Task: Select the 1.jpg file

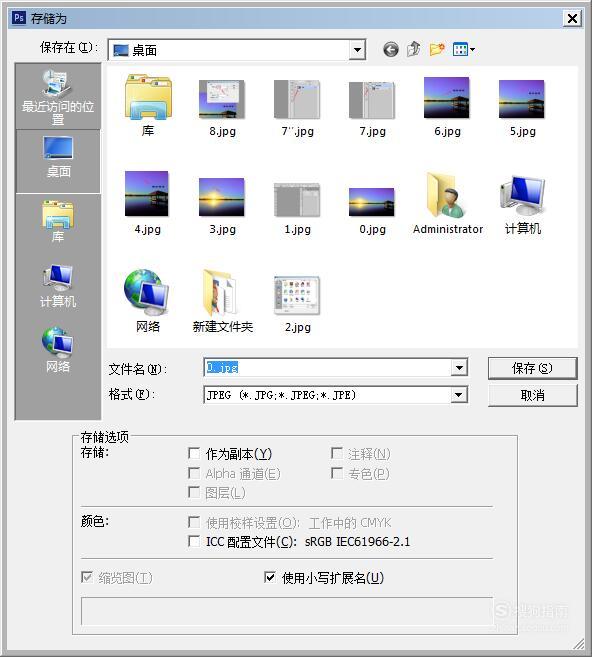Action: [297, 208]
